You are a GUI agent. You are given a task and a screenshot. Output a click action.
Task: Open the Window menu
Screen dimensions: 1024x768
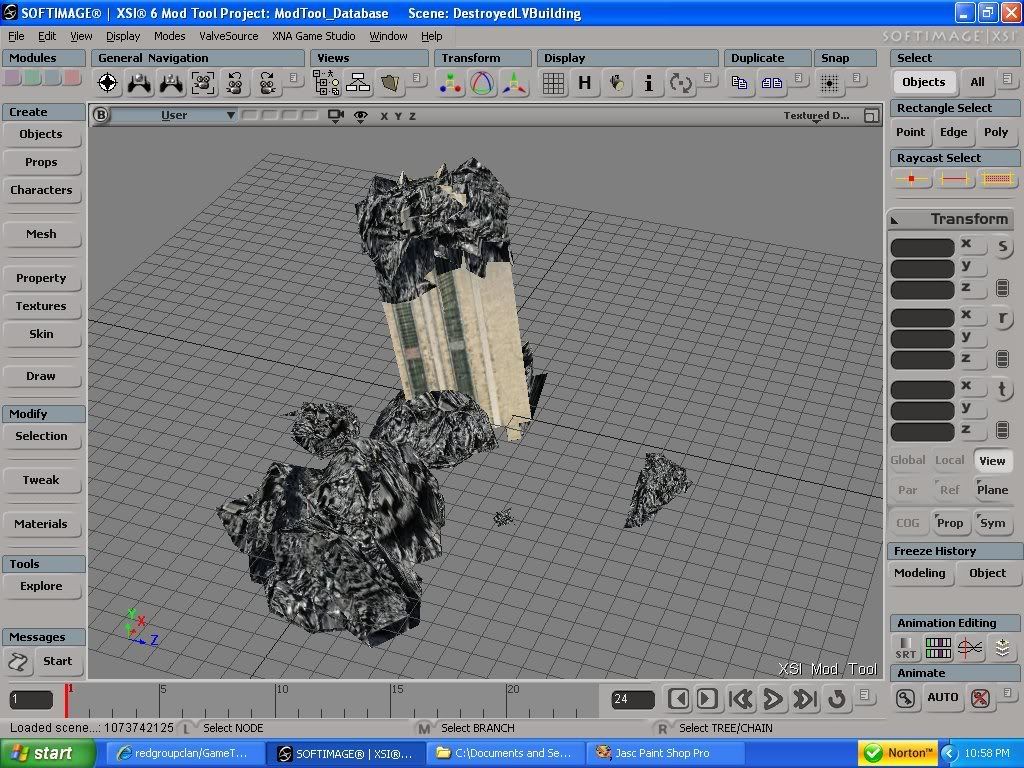(388, 36)
